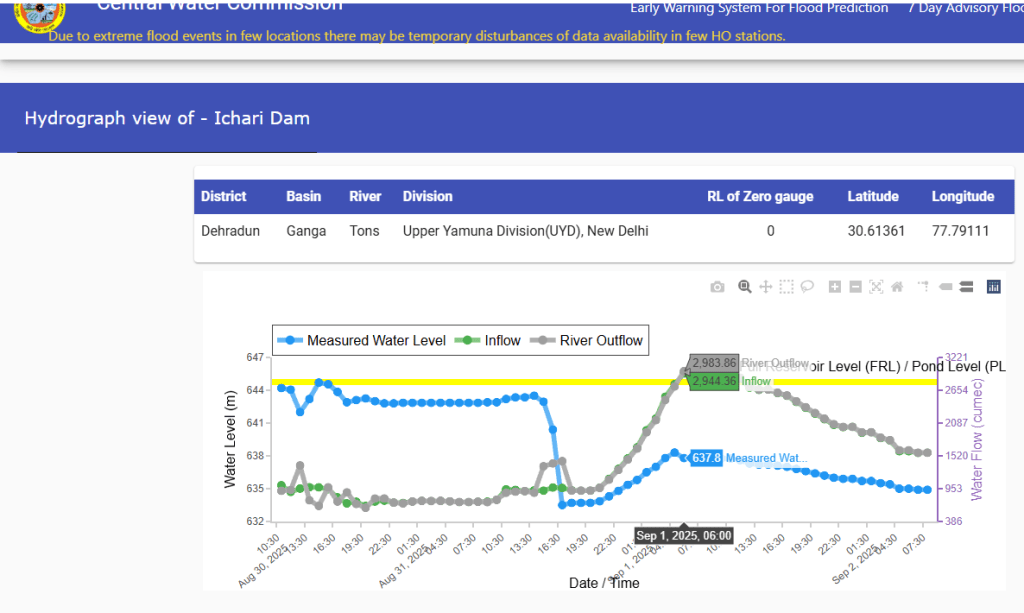Toggle spike lines on the chart
The width and height of the screenshot is (1024, 613).
click(x=923, y=287)
